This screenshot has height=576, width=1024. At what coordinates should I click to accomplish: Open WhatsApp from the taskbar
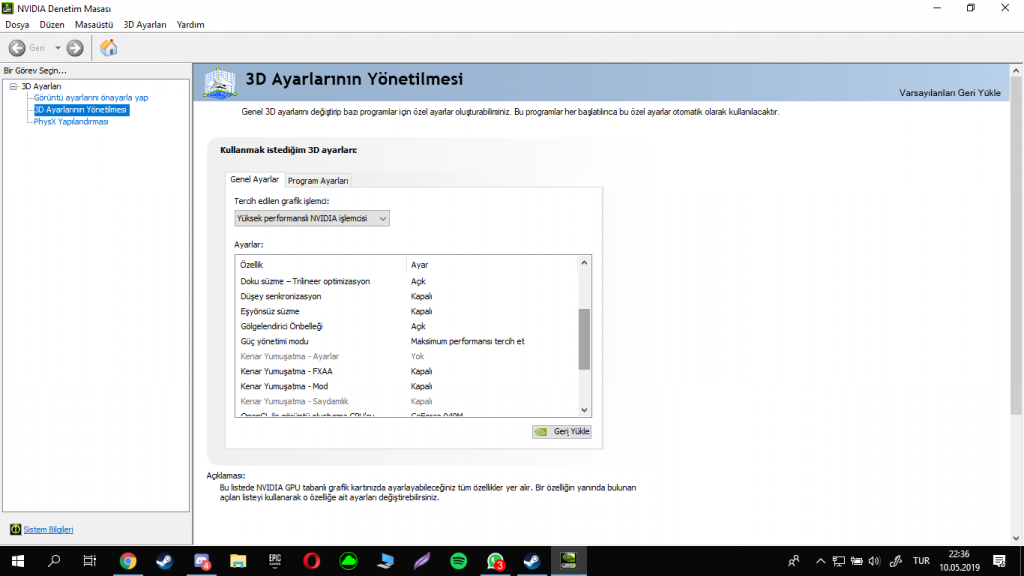496,561
